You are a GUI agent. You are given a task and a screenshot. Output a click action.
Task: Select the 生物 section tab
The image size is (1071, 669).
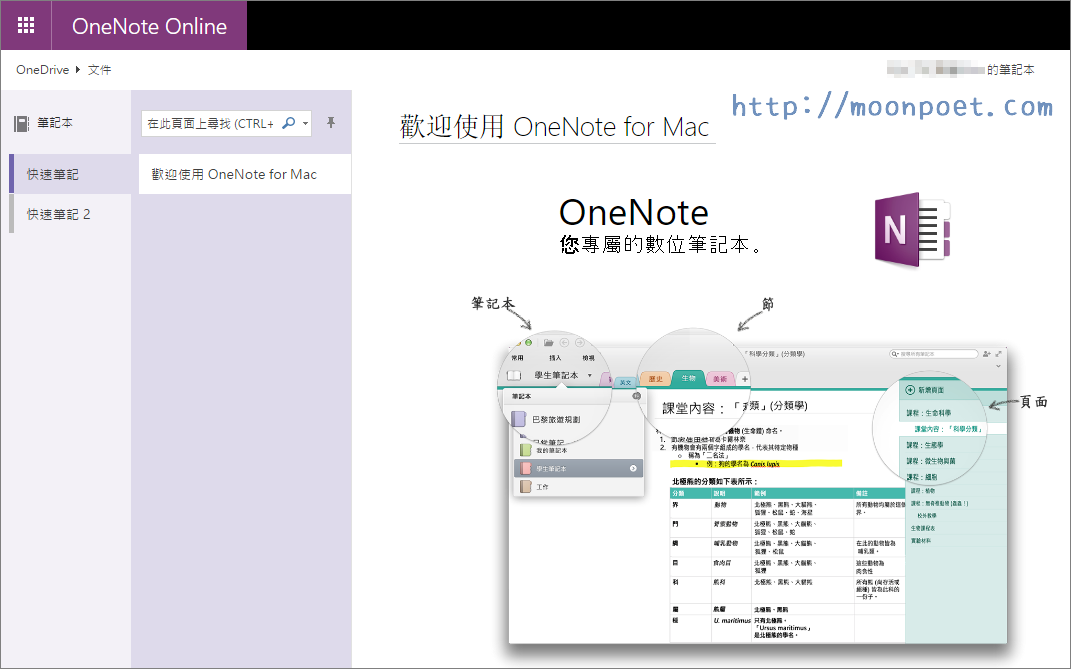[x=688, y=379]
